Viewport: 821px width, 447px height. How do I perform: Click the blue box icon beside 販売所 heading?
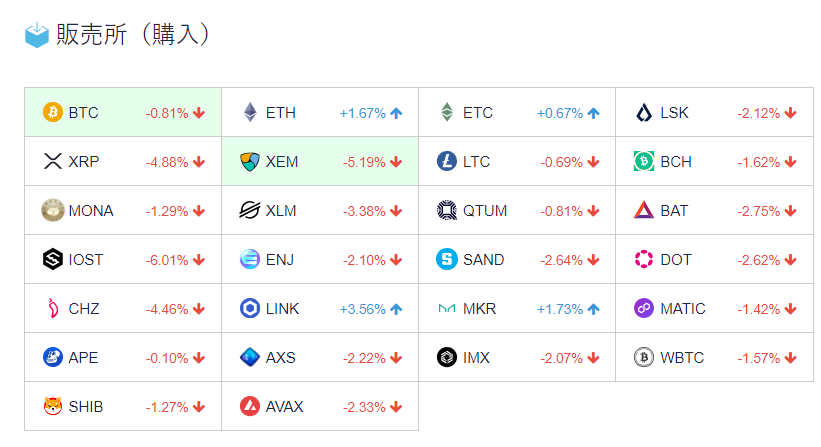tap(37, 35)
